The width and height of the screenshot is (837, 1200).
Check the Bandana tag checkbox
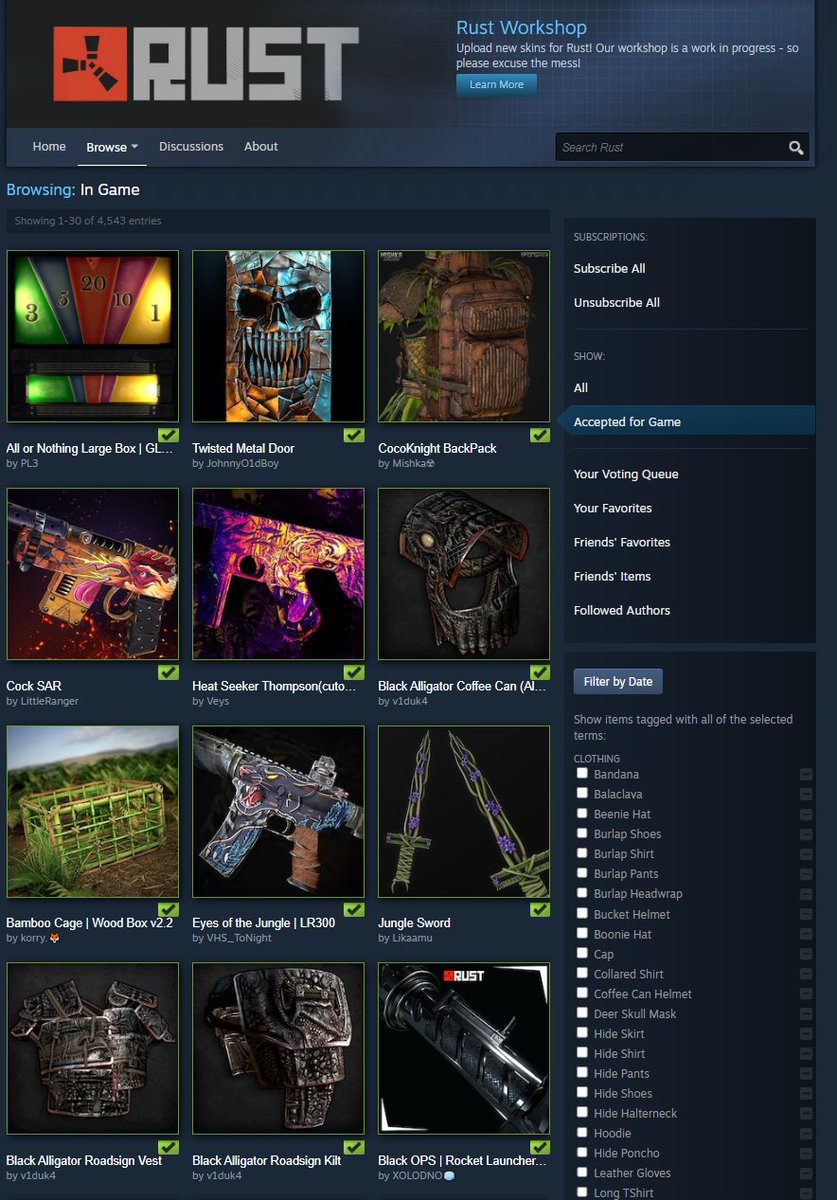[582, 773]
